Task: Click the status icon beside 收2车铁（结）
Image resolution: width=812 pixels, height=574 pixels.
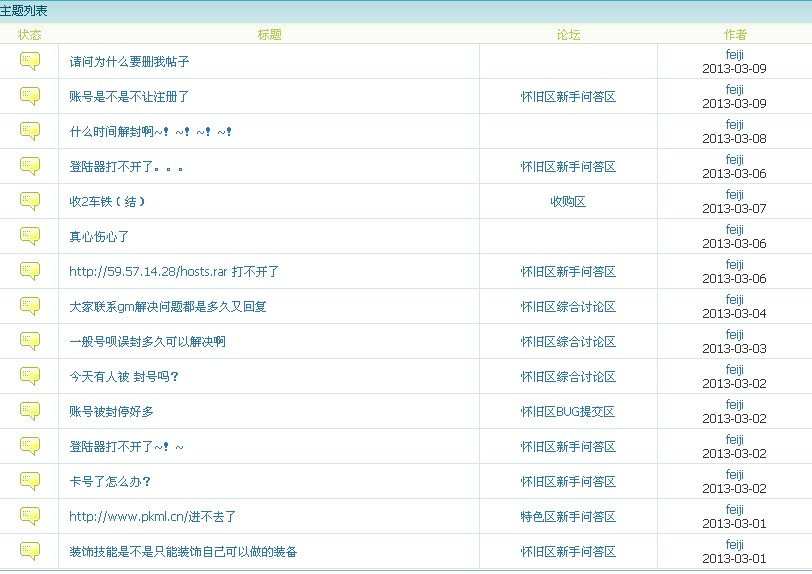Action: click(x=30, y=202)
